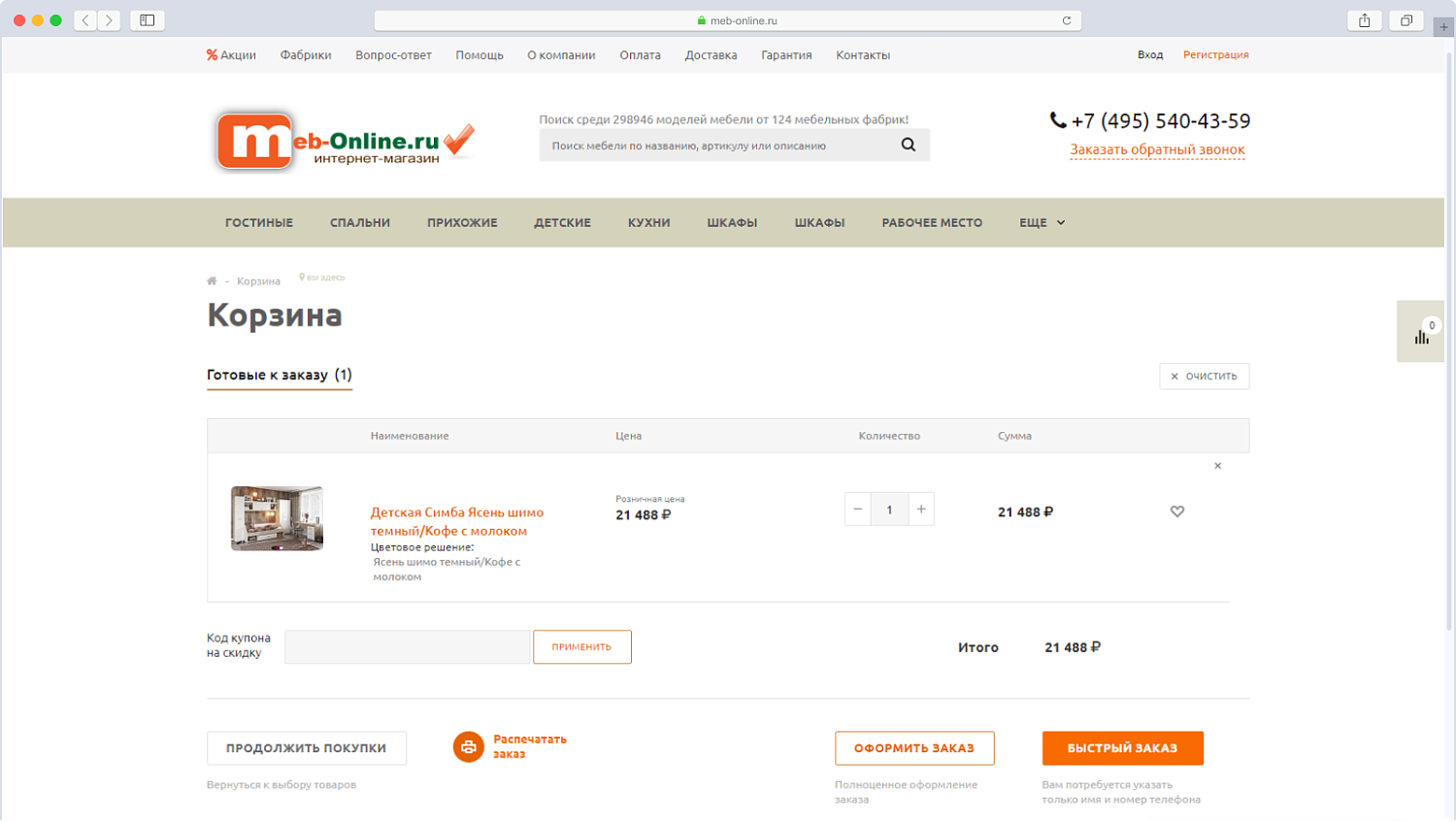Toggle Safari sidebar view
The image size is (1456, 822).
pyautogui.click(x=148, y=20)
